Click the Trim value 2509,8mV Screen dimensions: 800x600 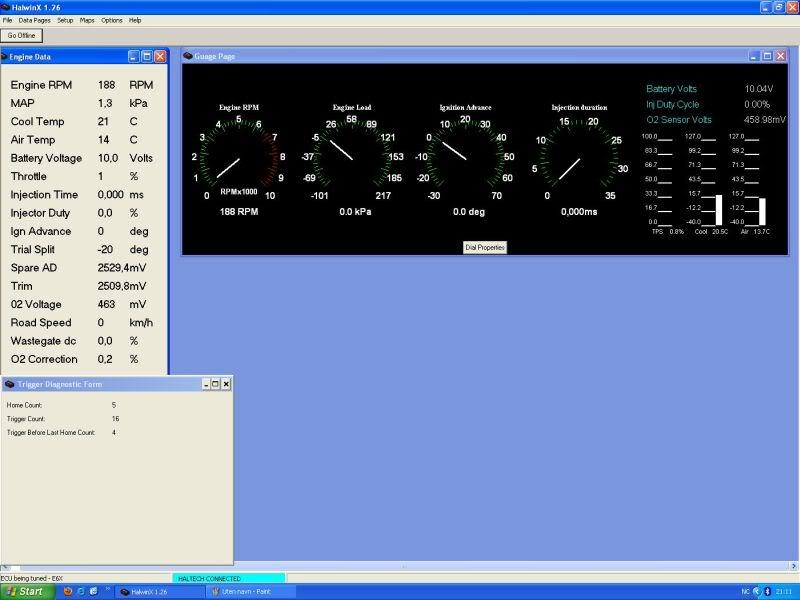(122, 286)
